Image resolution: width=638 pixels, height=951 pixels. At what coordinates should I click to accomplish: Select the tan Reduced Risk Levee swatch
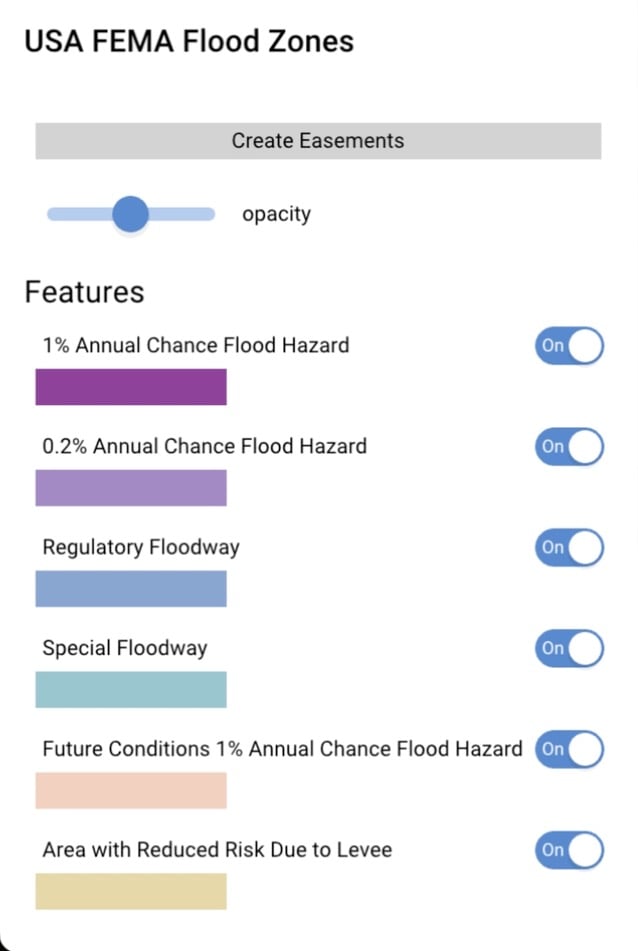[131, 891]
